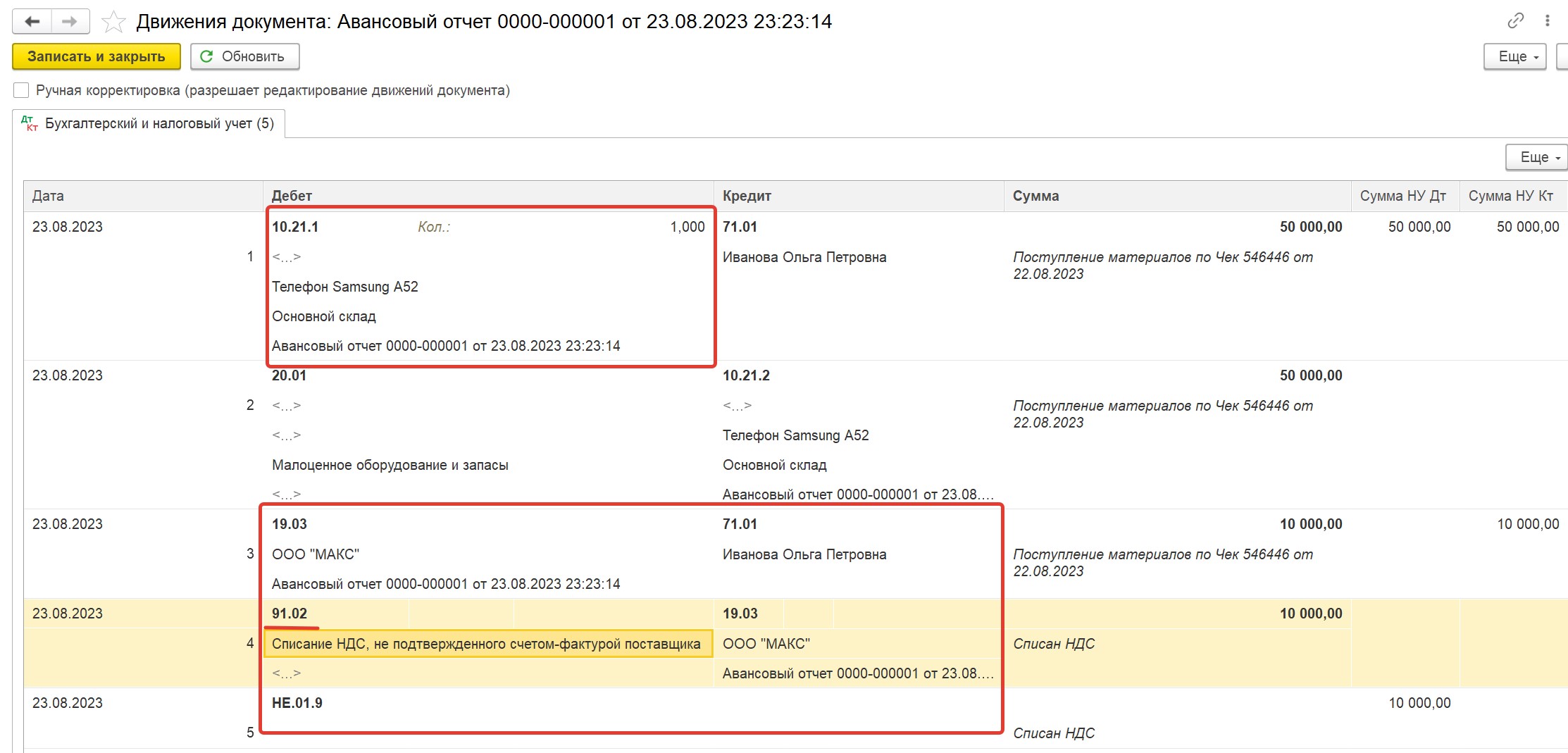Go back with the left arrow button

coord(32,22)
